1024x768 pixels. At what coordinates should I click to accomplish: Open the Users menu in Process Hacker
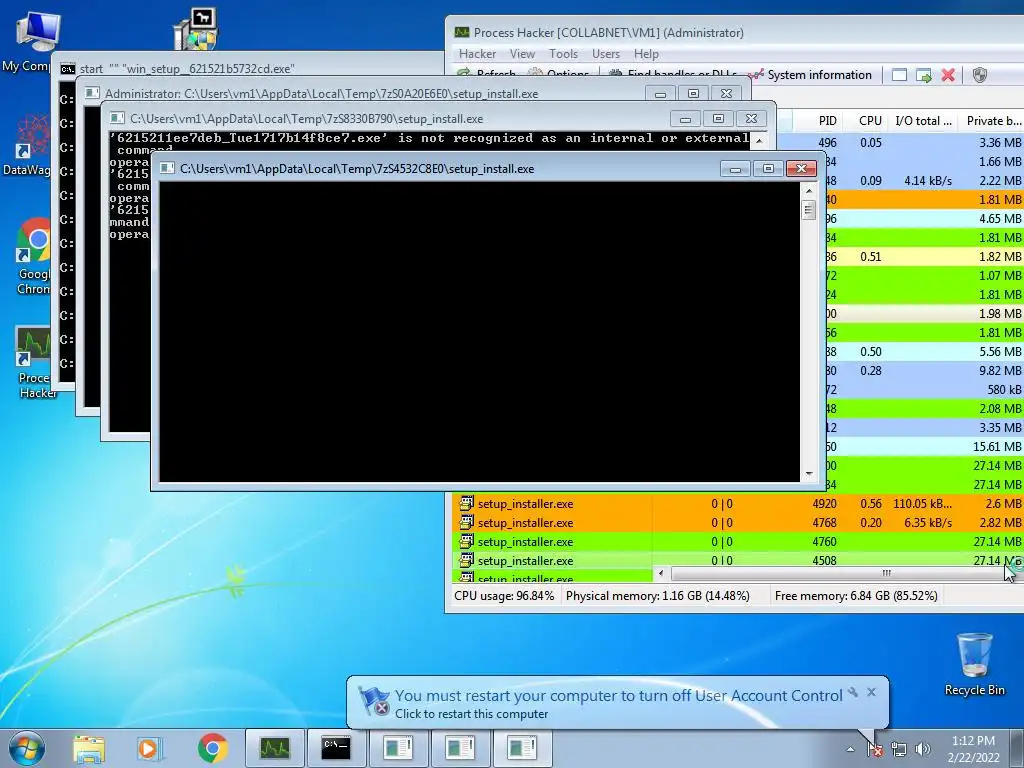605,54
